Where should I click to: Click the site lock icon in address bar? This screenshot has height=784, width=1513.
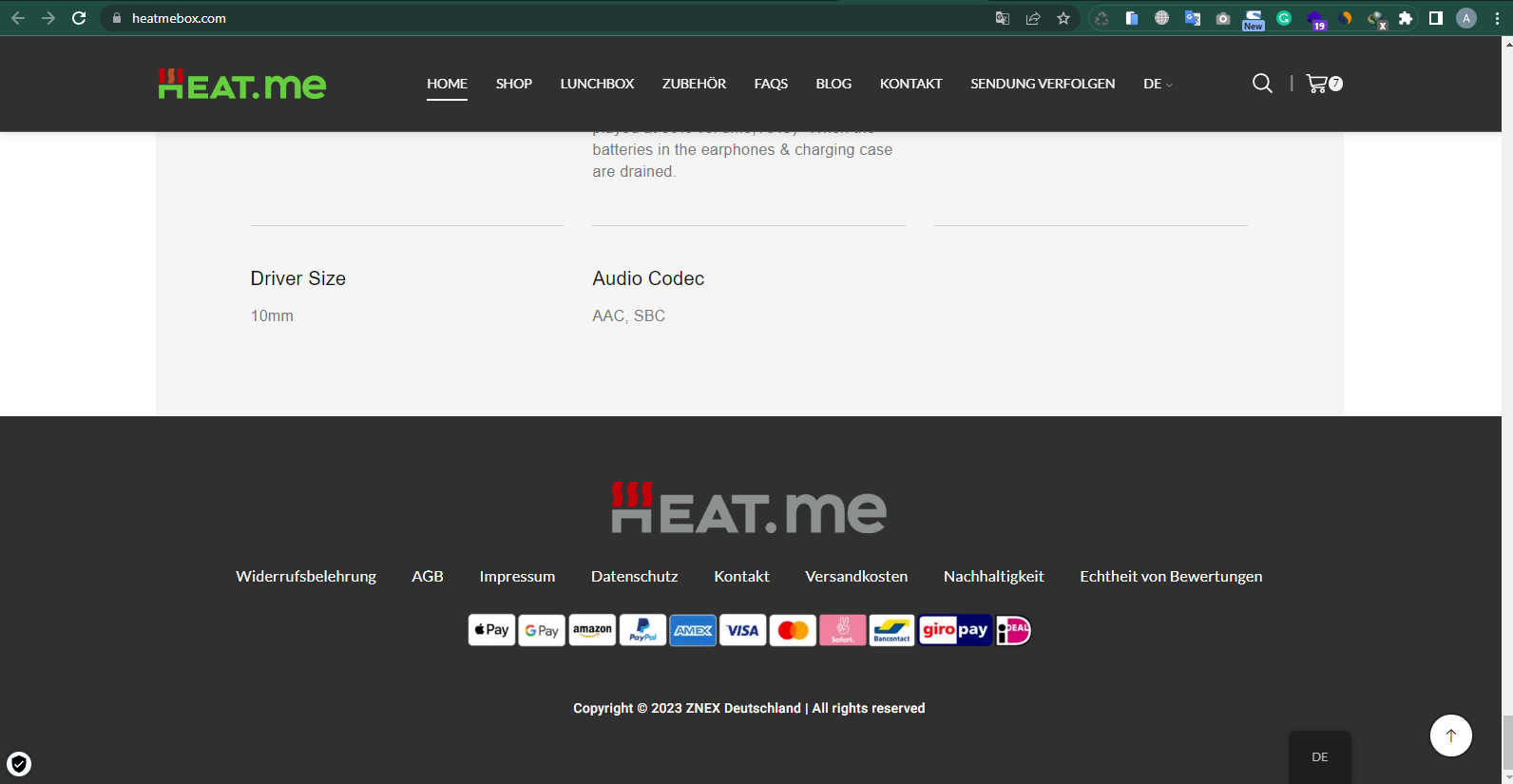click(117, 18)
